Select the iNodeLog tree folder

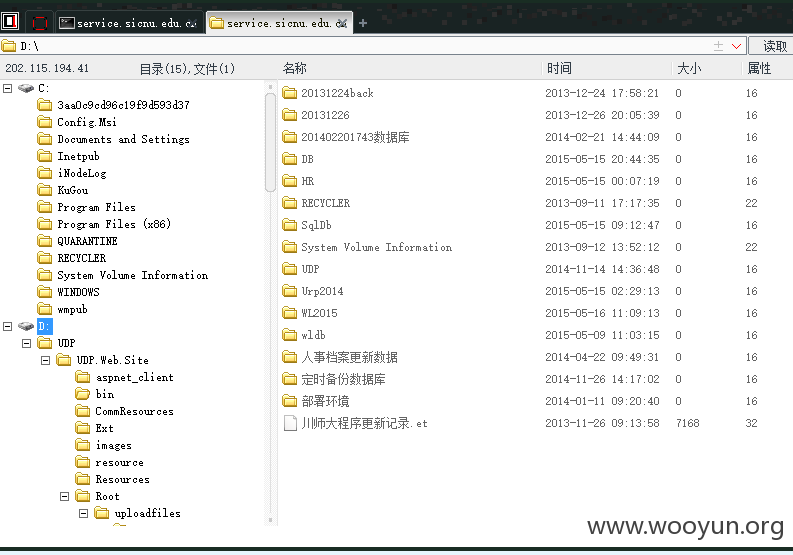coord(72,173)
